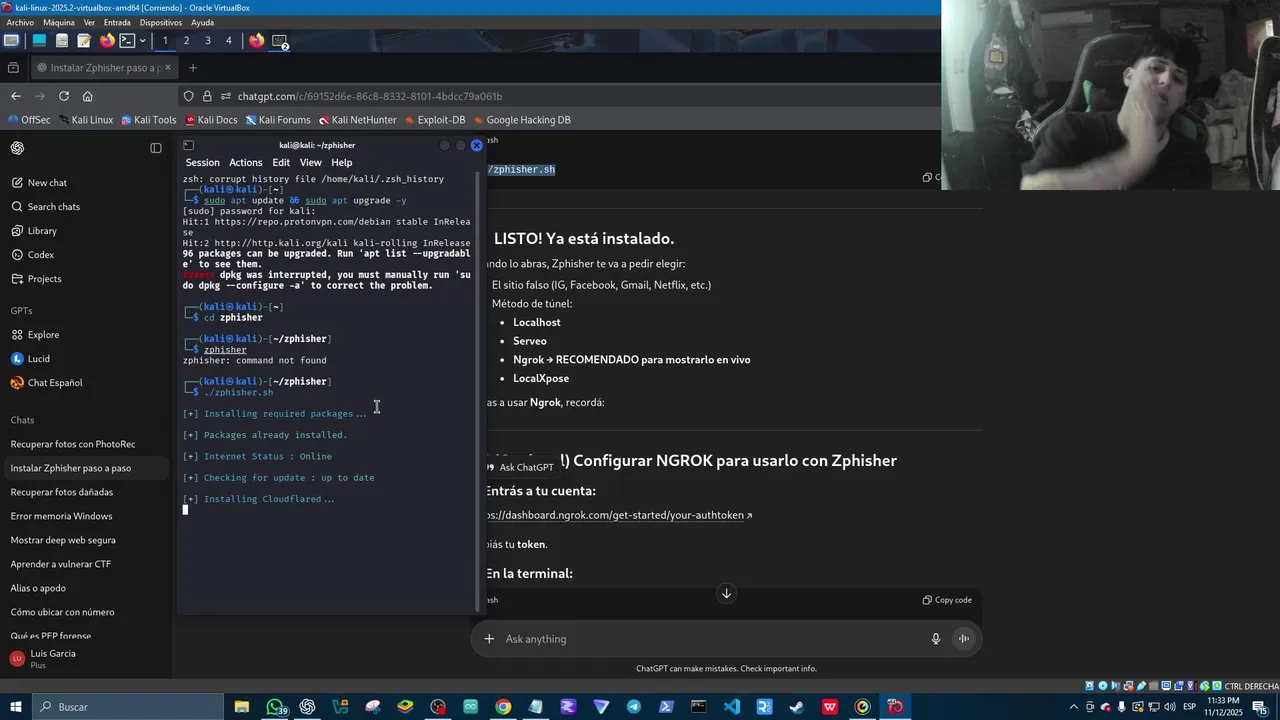Switch to workspace 4 in Kali panel

[228, 41]
